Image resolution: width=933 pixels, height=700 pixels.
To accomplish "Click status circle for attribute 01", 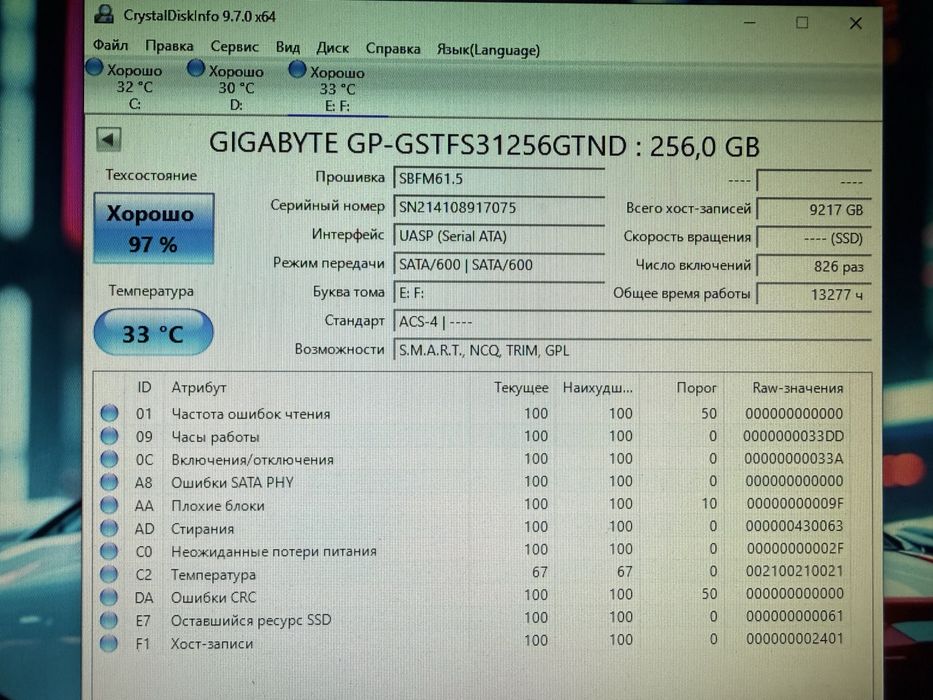I will click(x=109, y=413).
